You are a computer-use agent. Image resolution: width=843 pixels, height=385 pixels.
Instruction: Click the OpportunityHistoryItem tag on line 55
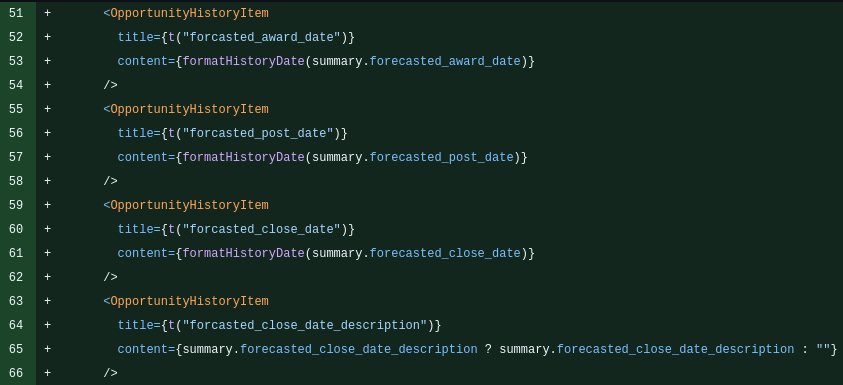(x=189, y=109)
